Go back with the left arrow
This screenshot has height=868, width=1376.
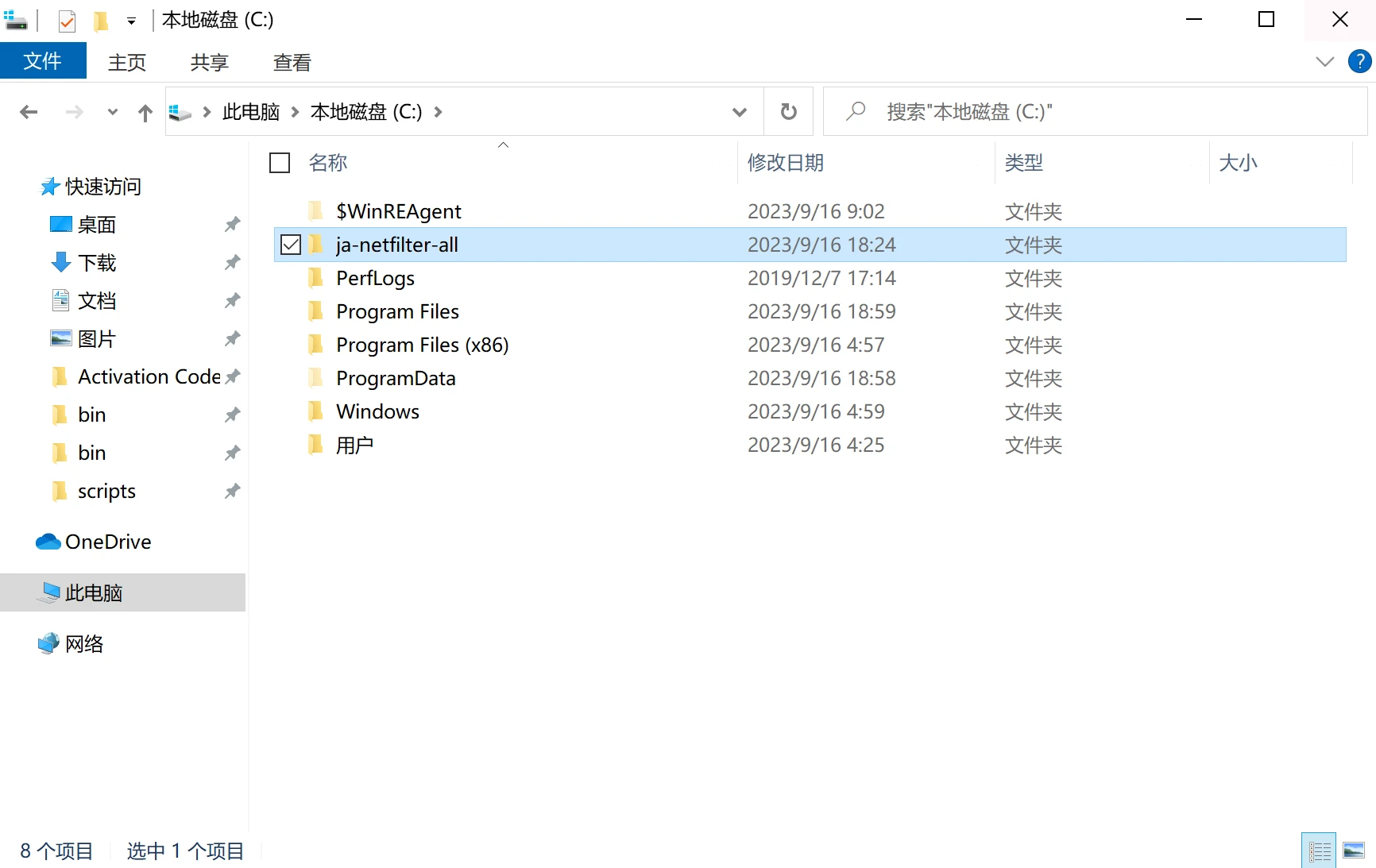tap(29, 112)
